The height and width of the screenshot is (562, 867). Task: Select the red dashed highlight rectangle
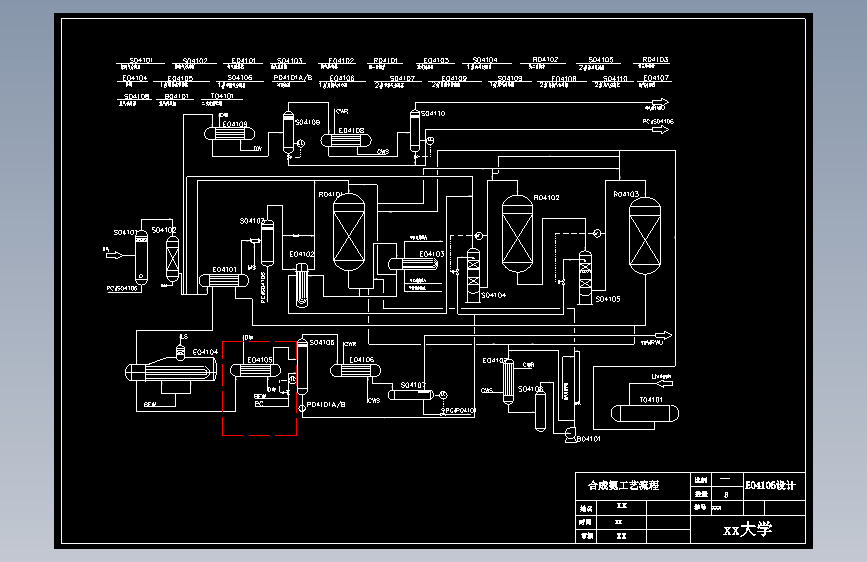click(x=259, y=388)
